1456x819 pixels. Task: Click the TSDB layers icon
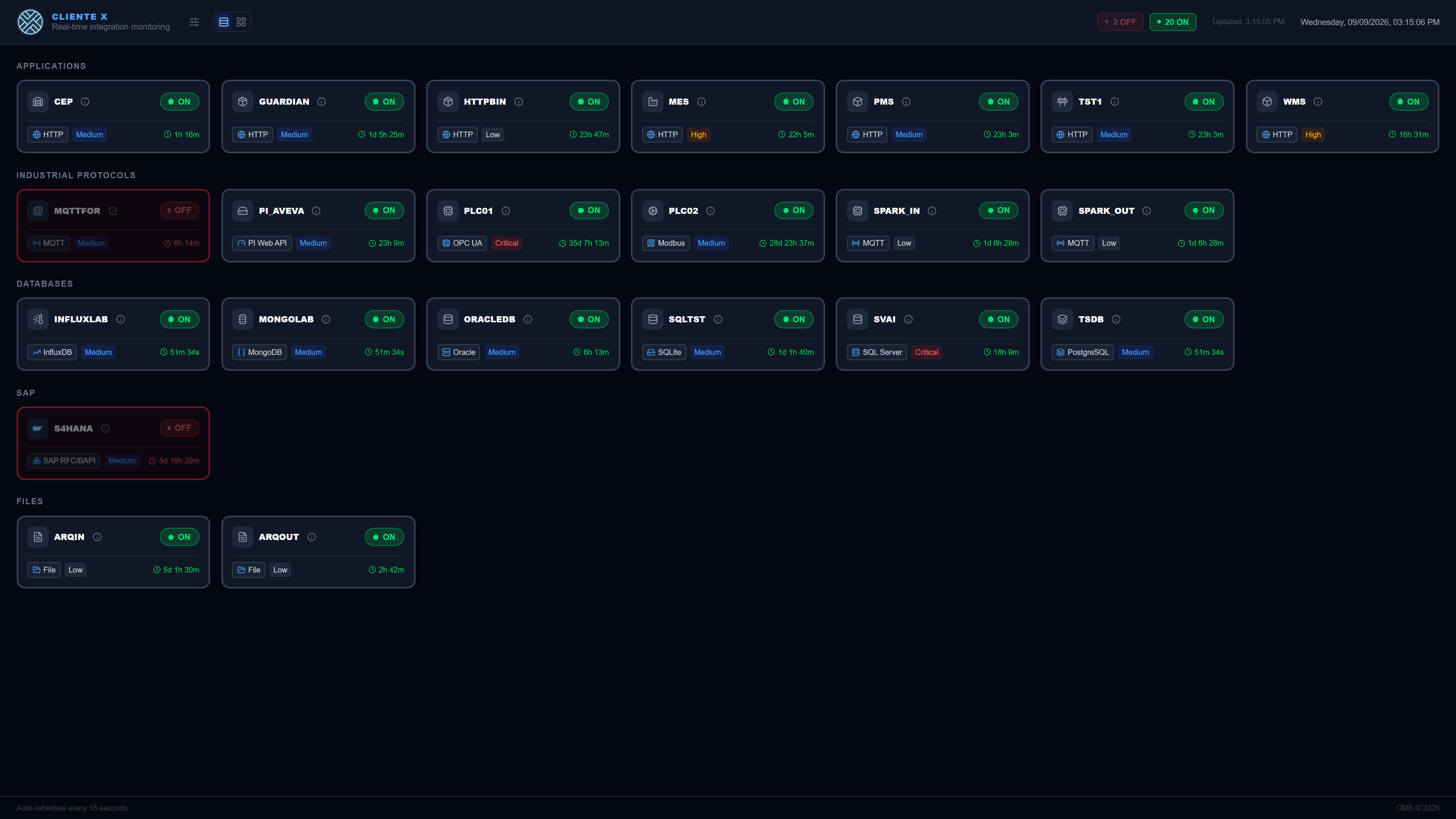tap(1062, 319)
